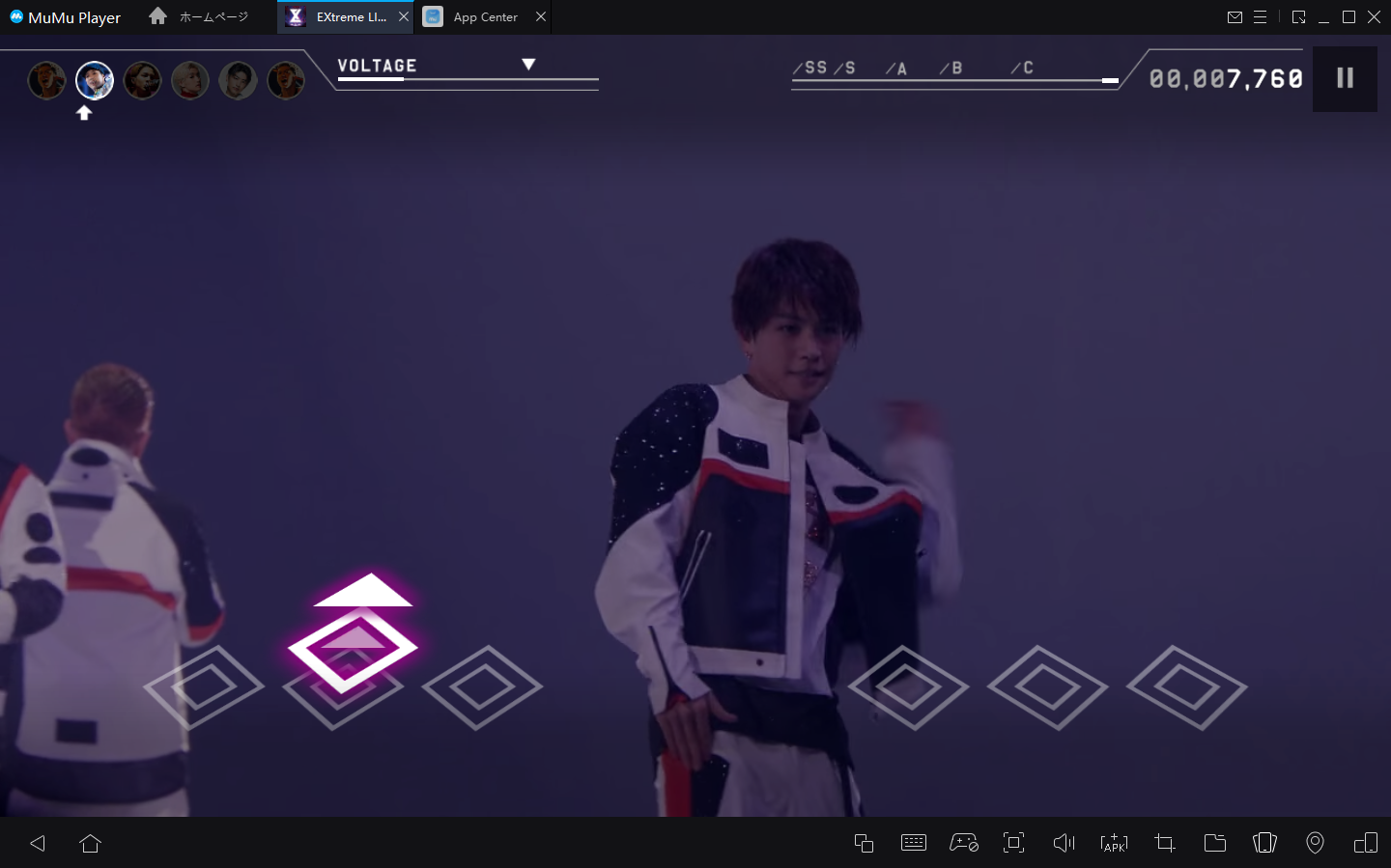1391x868 pixels.
Task: Click the MuMu Player logo
Action: pos(65,17)
